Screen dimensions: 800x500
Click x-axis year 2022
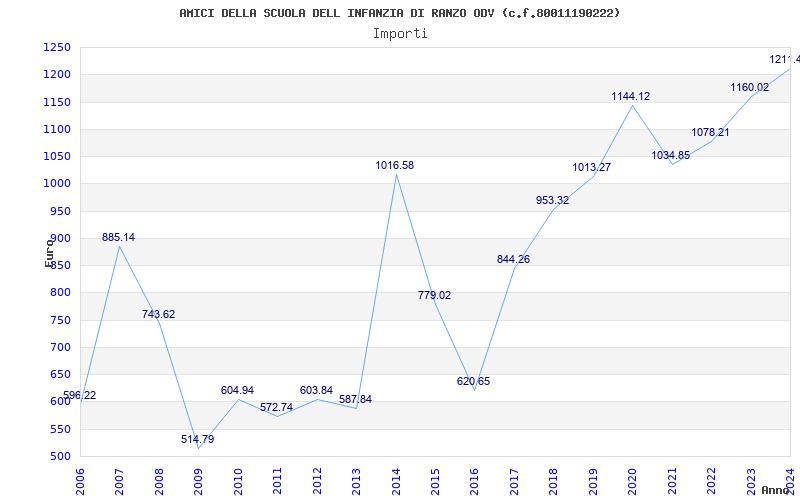click(x=711, y=482)
